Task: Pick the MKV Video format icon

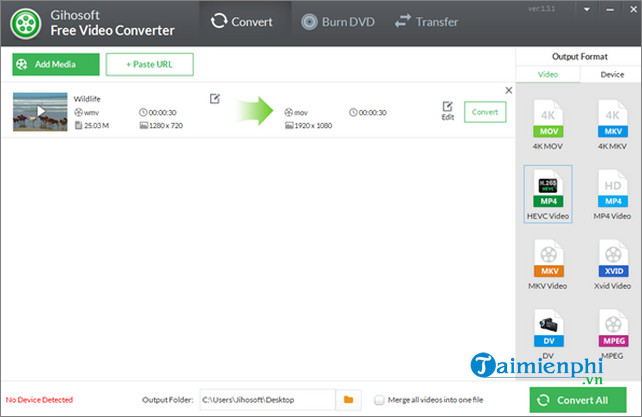Action: (x=548, y=265)
